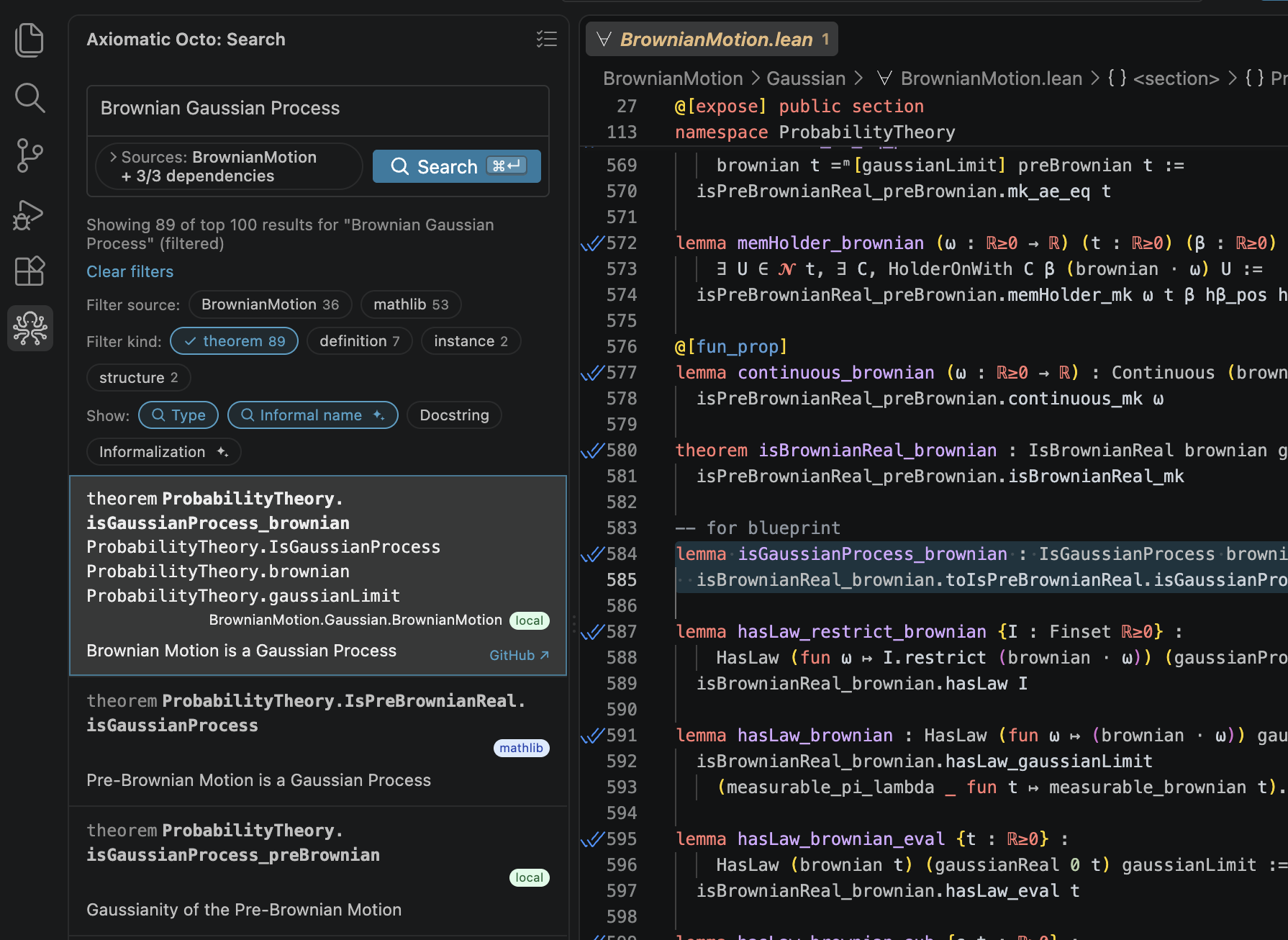Click 'hasLaw_restrict_brownian' lemma name

(862, 632)
